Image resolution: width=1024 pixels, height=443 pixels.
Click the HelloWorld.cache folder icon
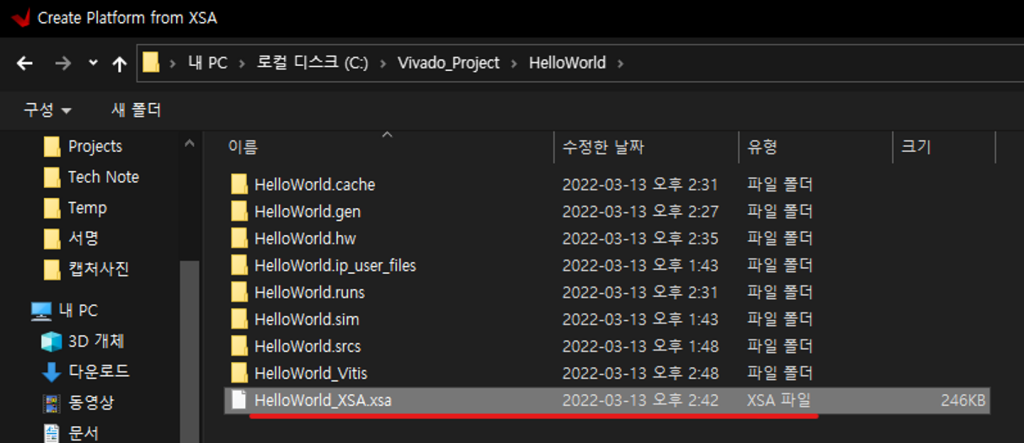pos(240,185)
